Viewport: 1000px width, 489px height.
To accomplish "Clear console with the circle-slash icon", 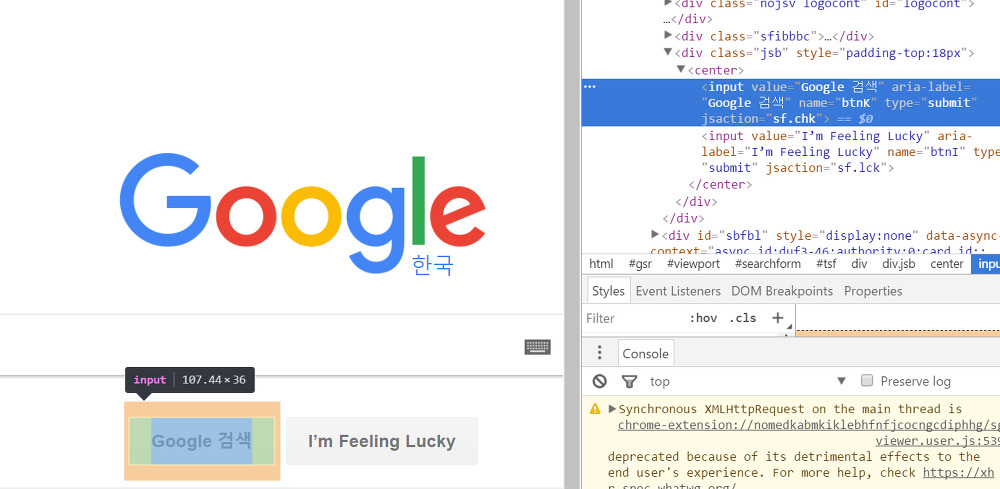I will [x=599, y=381].
